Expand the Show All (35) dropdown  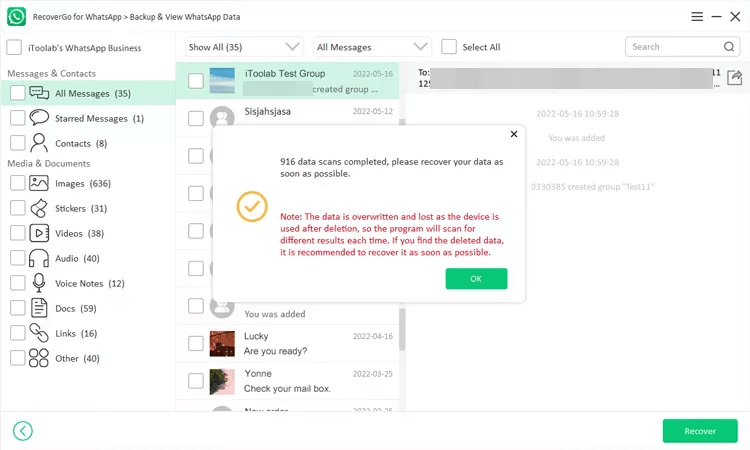tap(244, 47)
